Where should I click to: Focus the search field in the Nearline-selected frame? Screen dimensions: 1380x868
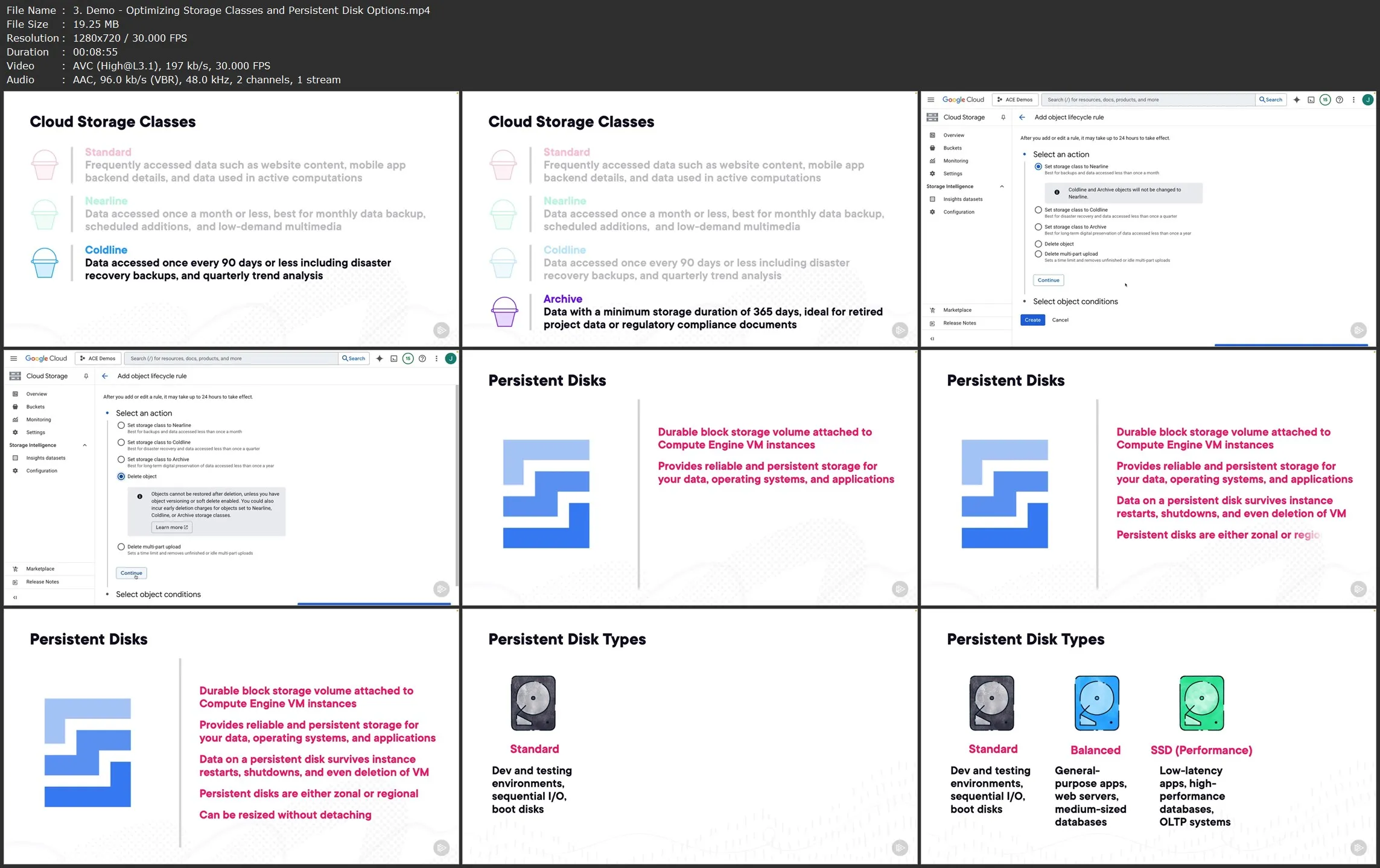point(1148,100)
